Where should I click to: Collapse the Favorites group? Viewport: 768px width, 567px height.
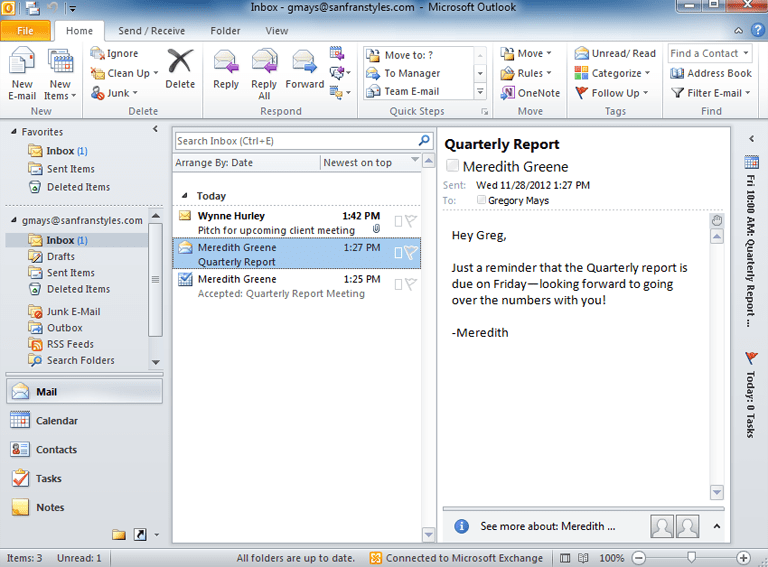click(x=14, y=132)
